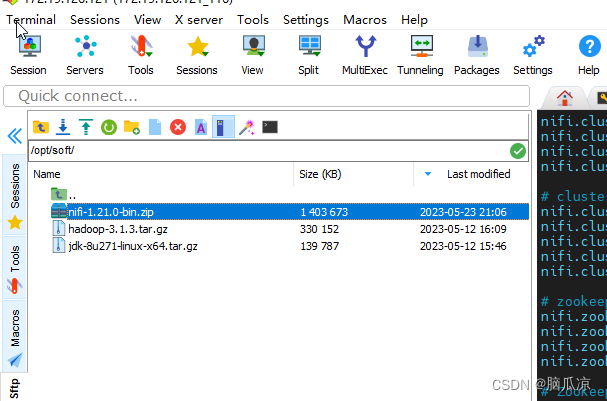Switch to Macros side tab
Viewport: 607px width, 401px height.
coord(15,336)
